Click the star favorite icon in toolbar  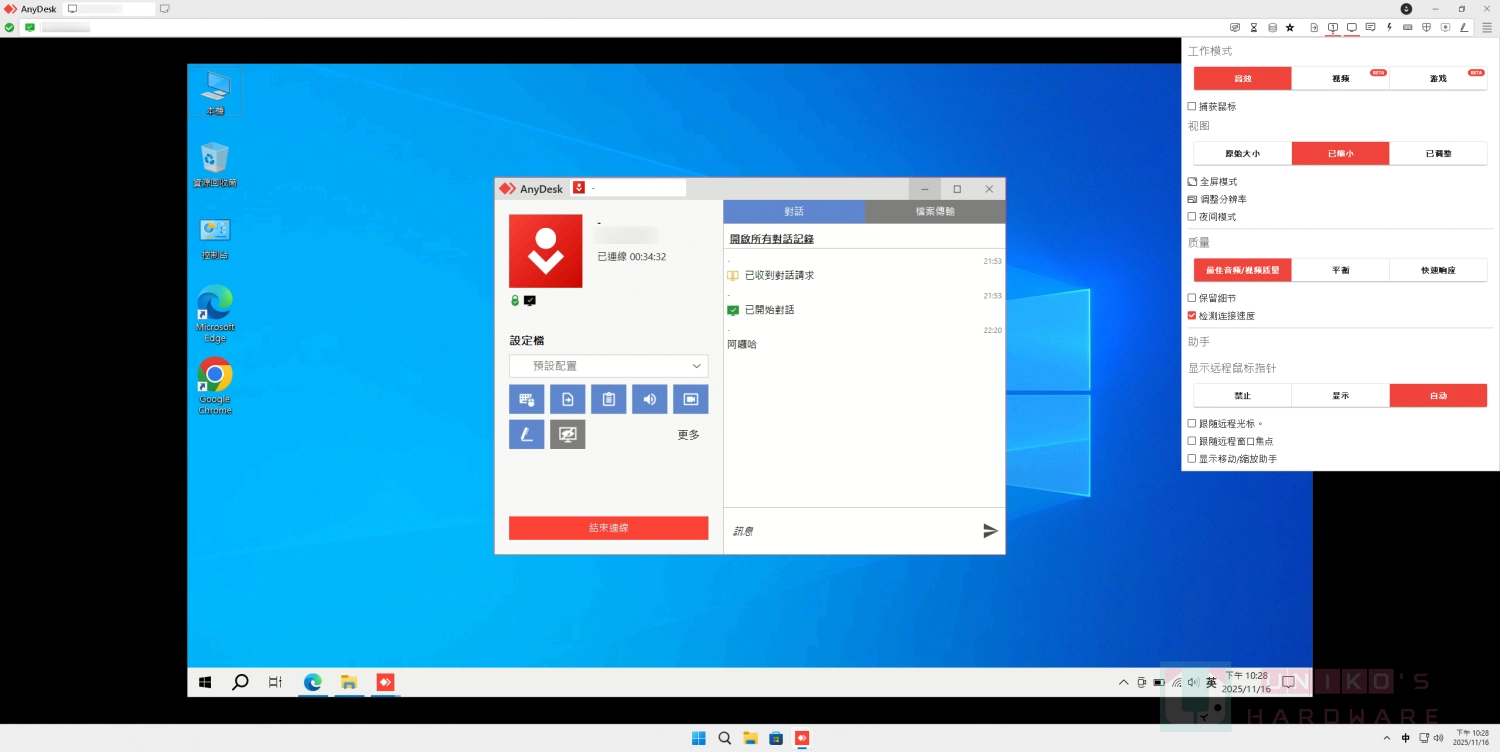[x=1290, y=27]
